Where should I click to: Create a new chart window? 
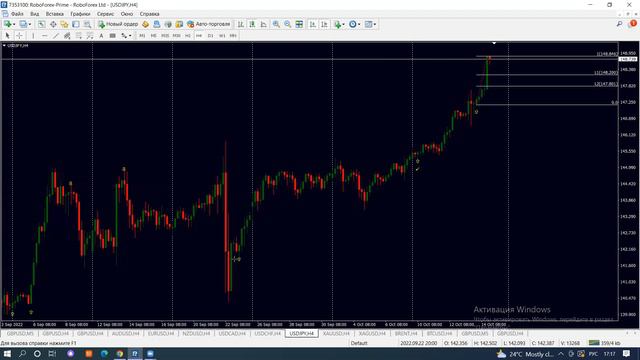[x=8, y=24]
